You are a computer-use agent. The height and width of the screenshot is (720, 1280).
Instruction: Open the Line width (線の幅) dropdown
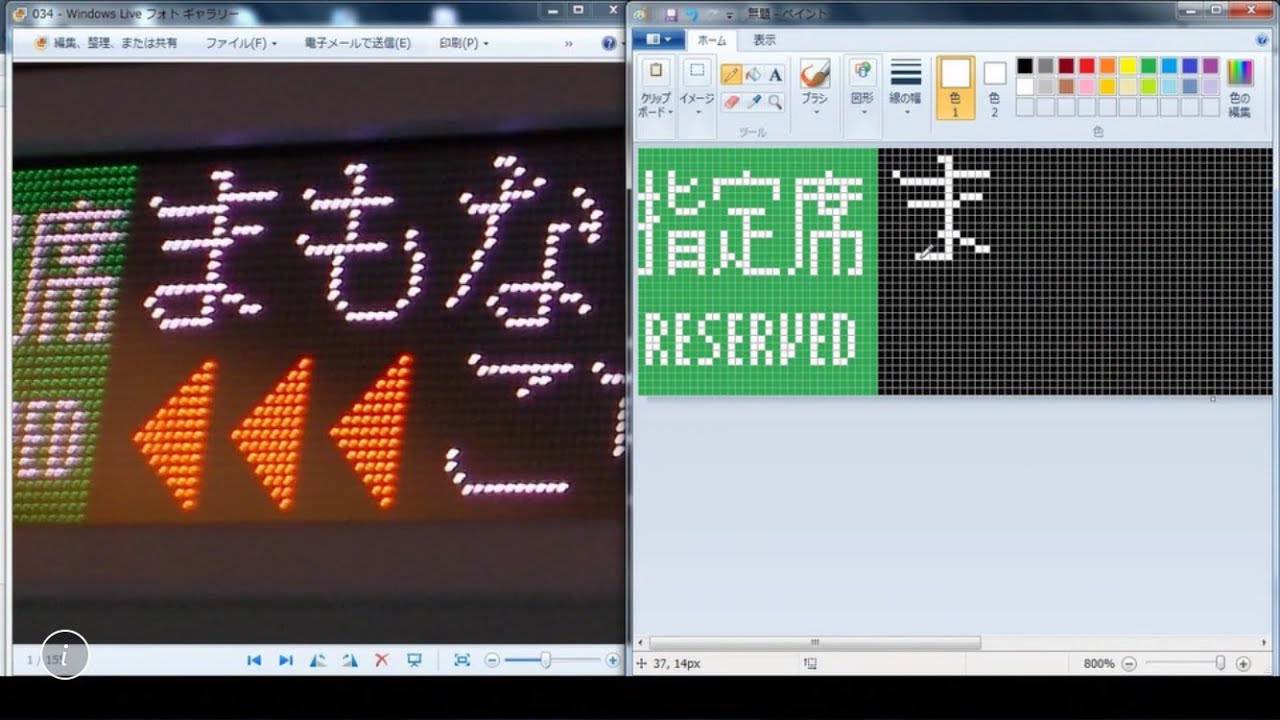tap(906, 88)
